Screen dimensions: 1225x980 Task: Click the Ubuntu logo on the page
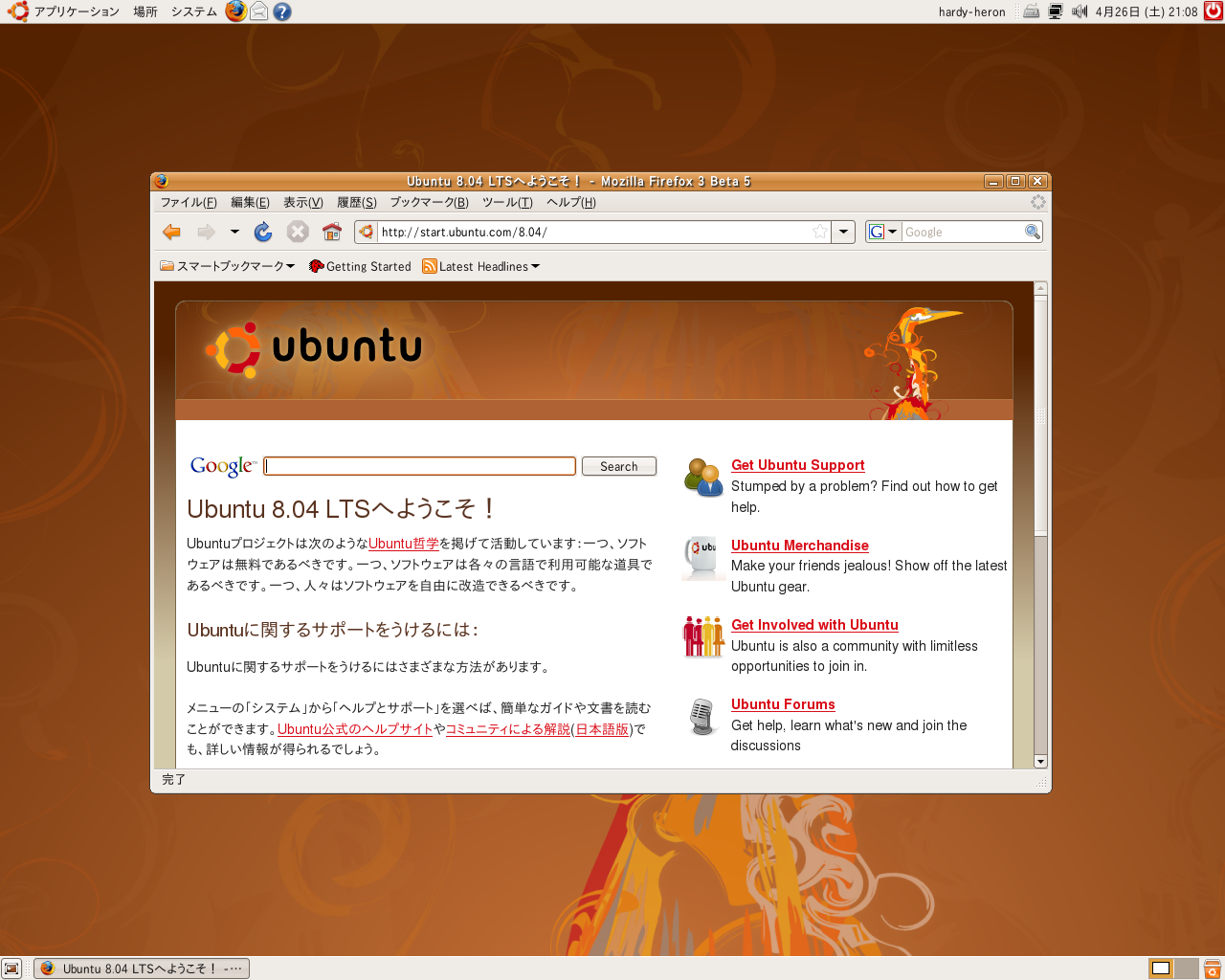[x=314, y=348]
